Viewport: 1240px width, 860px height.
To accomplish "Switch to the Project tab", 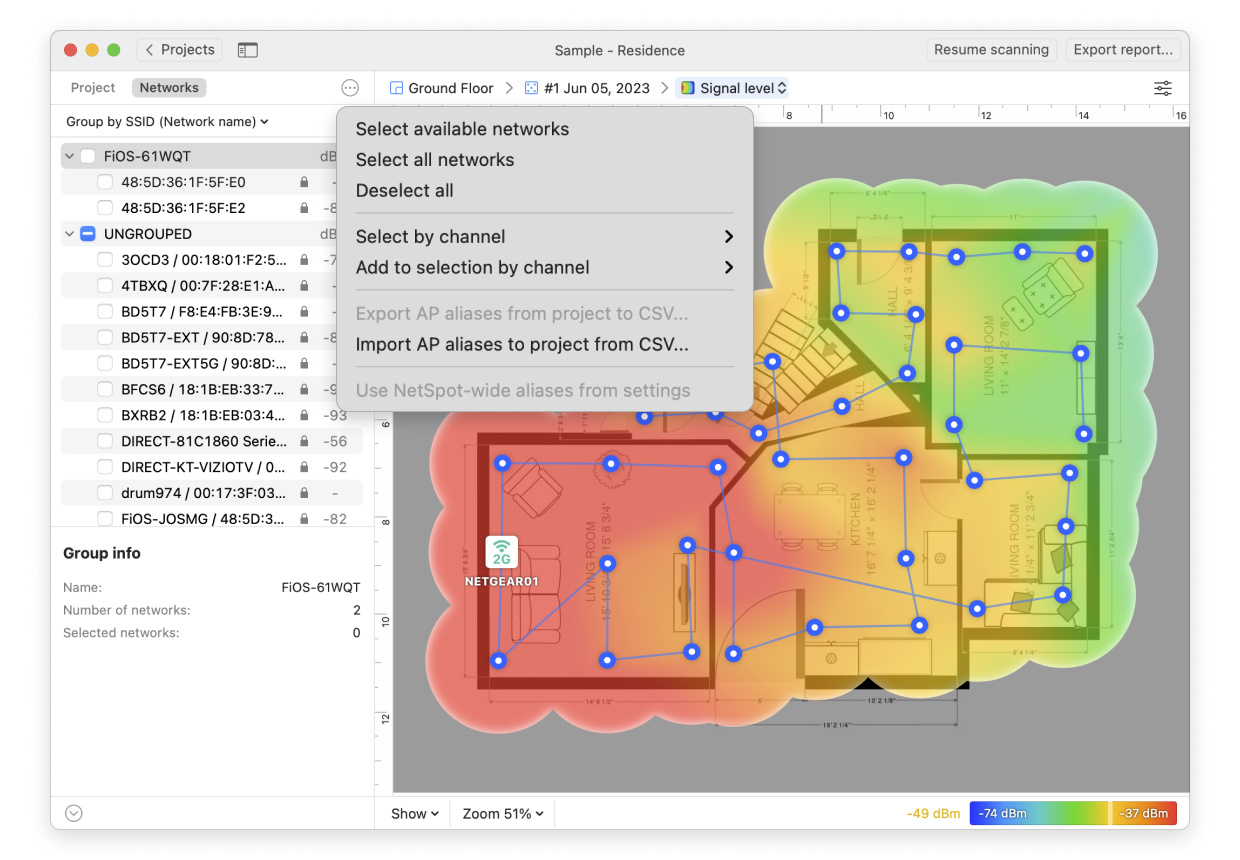I will click(x=93, y=88).
